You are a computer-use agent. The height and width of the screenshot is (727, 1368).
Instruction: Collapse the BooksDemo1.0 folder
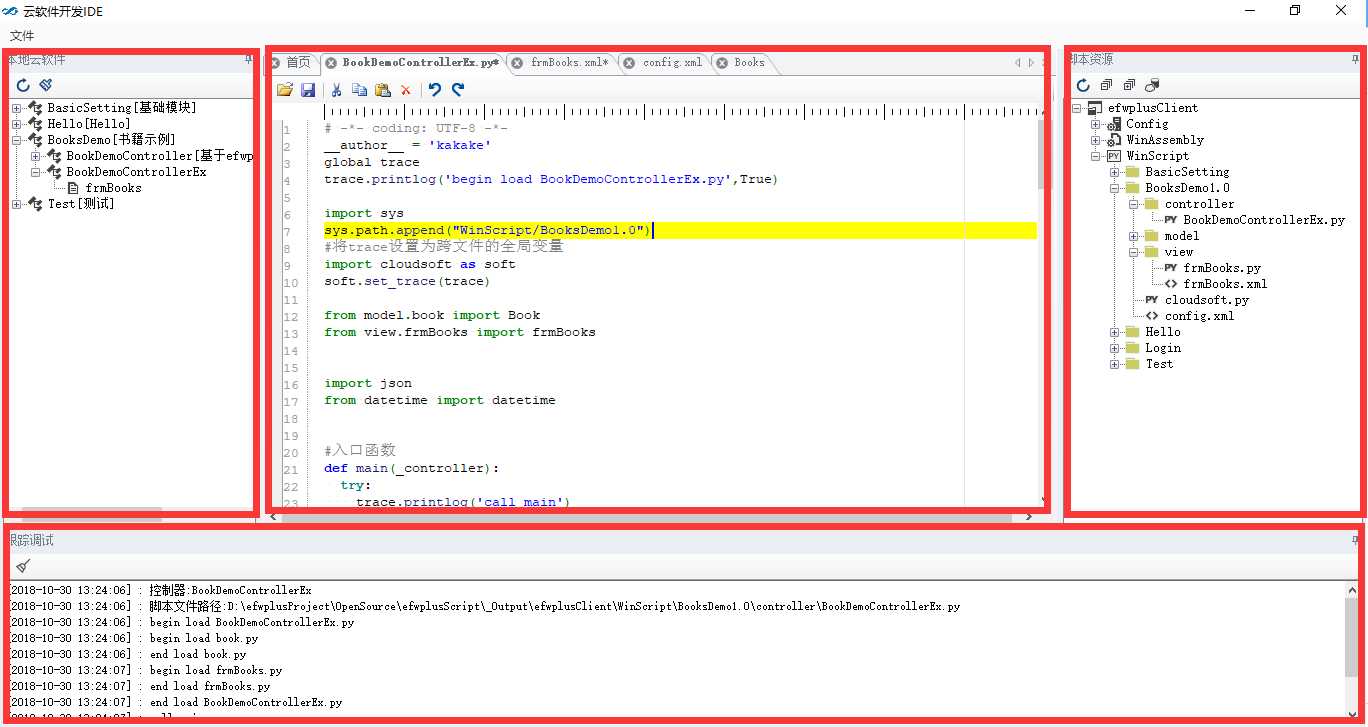pos(1115,188)
